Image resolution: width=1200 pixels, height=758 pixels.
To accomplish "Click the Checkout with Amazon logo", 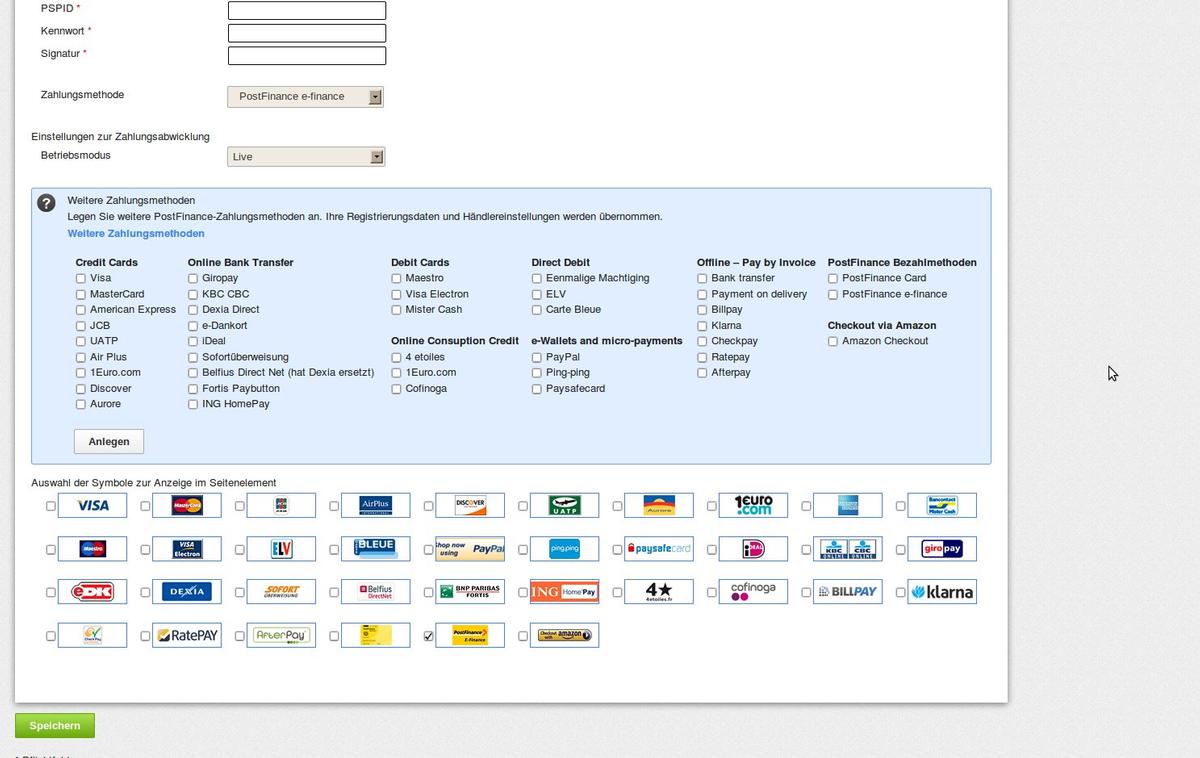I will 564,635.
